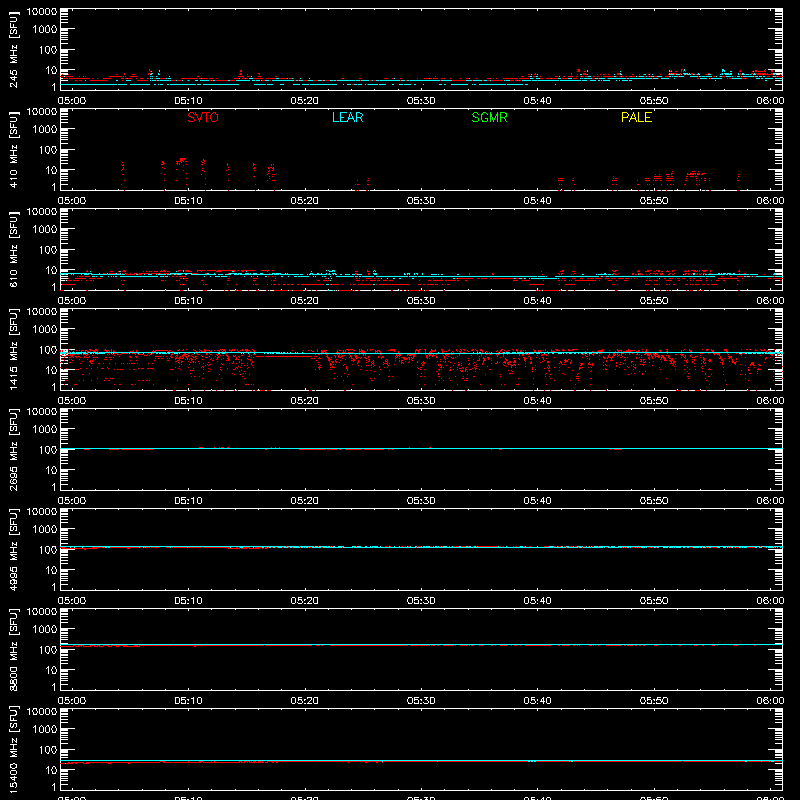This screenshot has height=800, width=800.
Task: Click 05:20 time label below 410 MHz plot
Action: coord(305,201)
